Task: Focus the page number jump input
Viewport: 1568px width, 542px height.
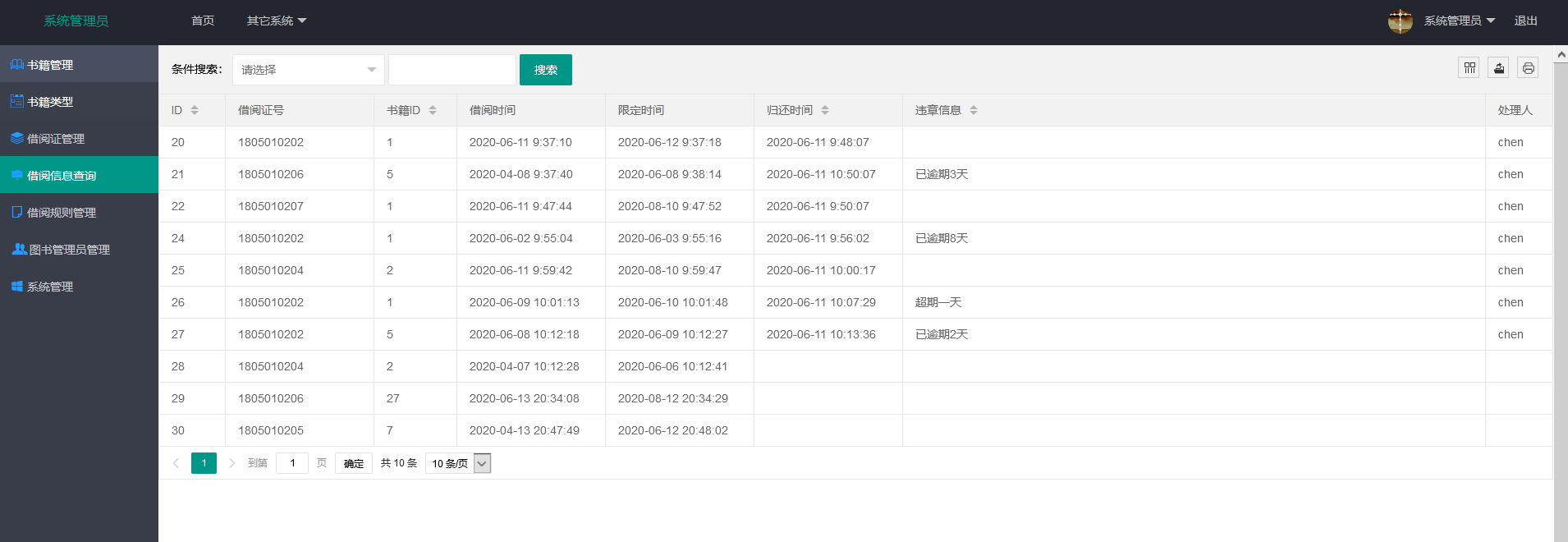Action: (292, 463)
